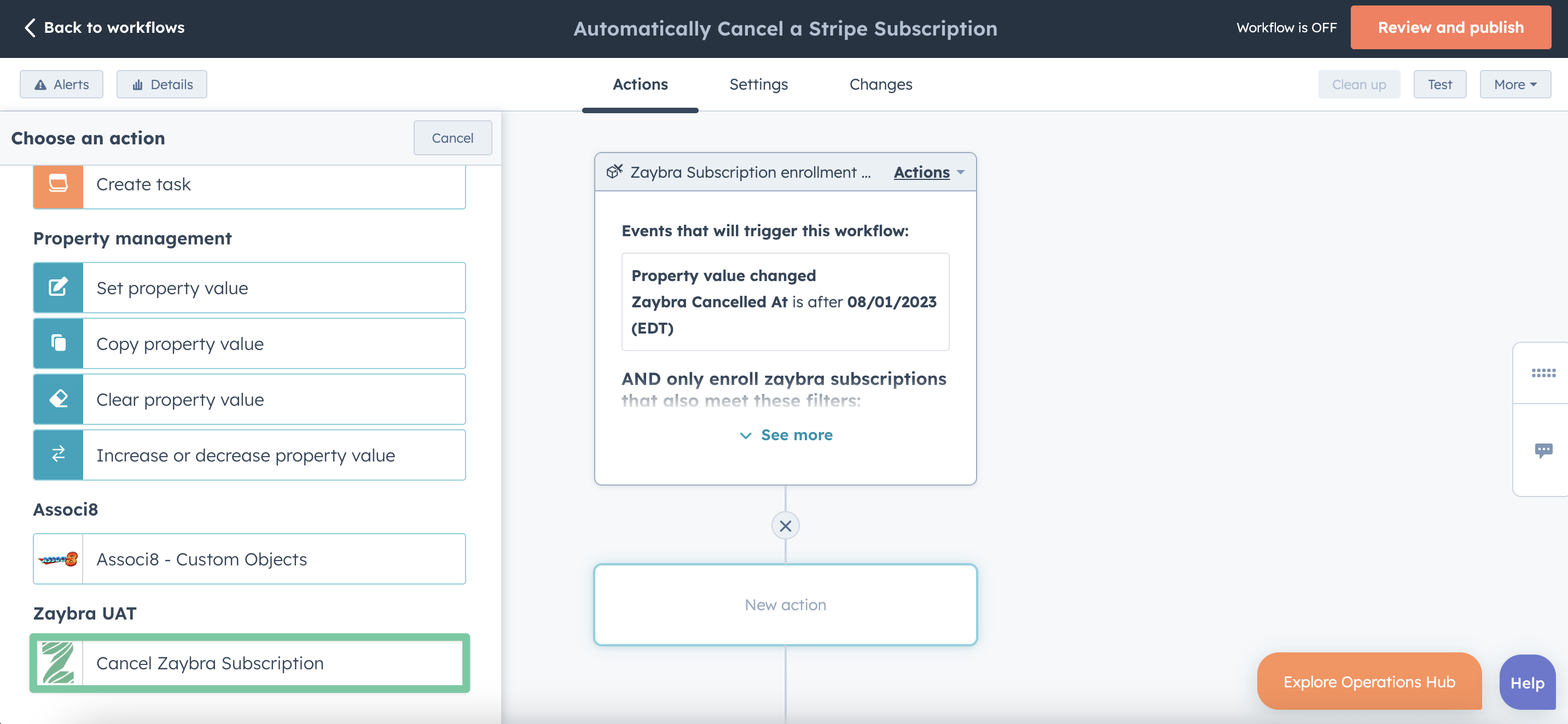
Task: Expand See more trigger filters
Action: tap(786, 434)
